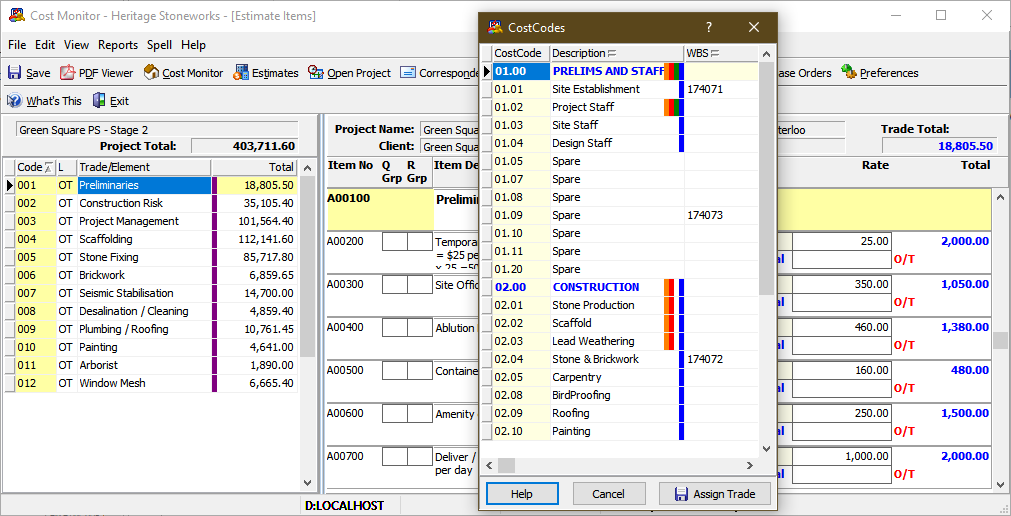The width and height of the screenshot is (1011, 516).
Task: Select cost code 01.02 Project Staff
Action: coord(620,107)
